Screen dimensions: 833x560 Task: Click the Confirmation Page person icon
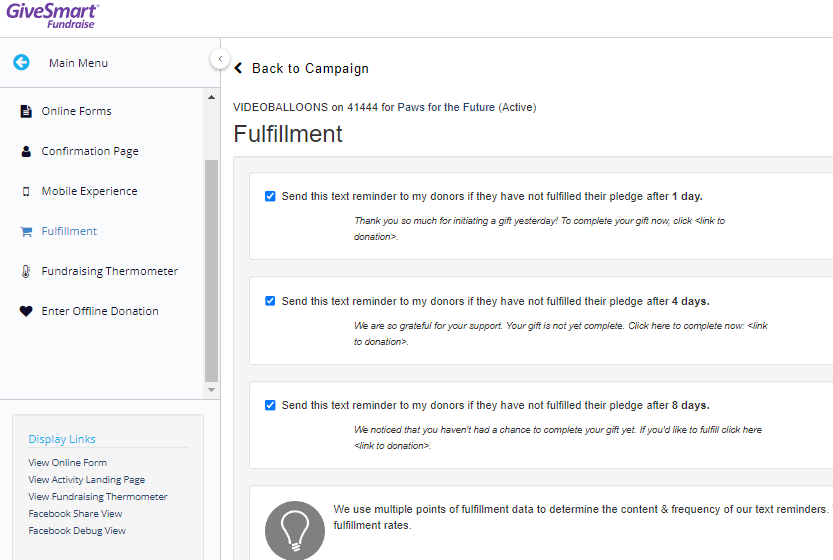[x=26, y=151]
